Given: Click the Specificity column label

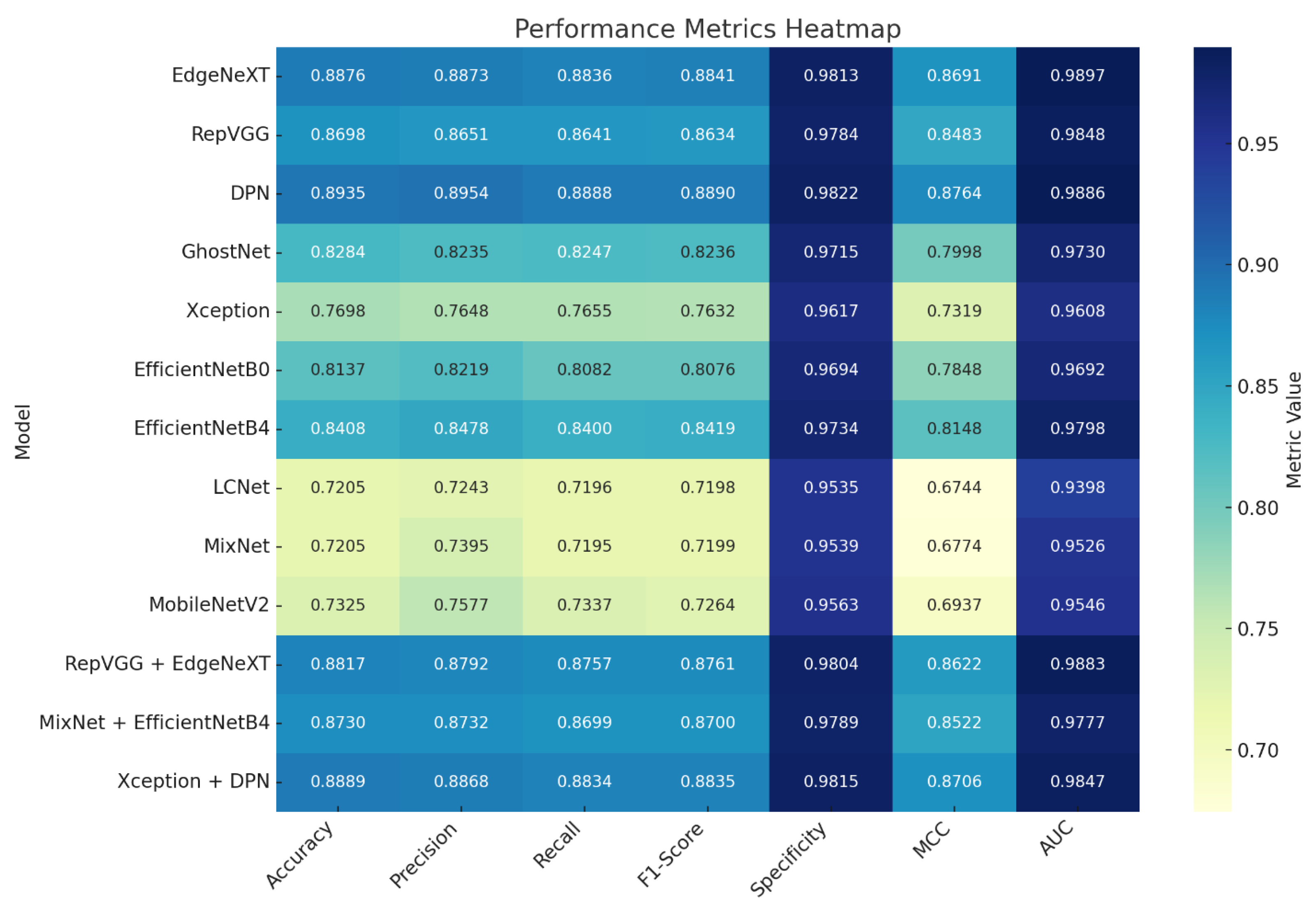Looking at the screenshot, I should tap(788, 858).
